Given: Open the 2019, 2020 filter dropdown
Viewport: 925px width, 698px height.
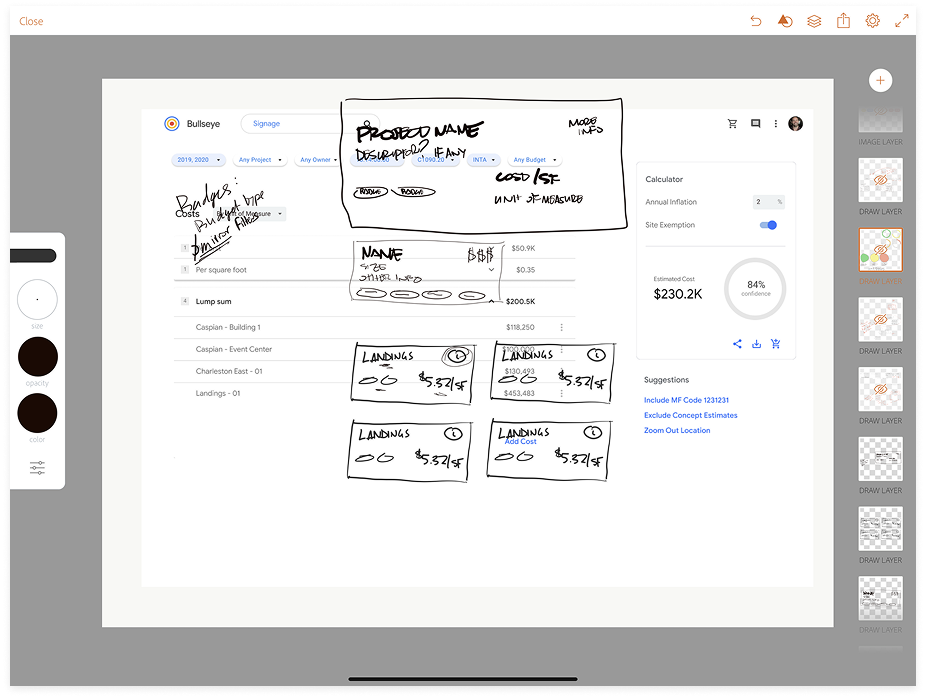Looking at the screenshot, I should click(x=198, y=160).
